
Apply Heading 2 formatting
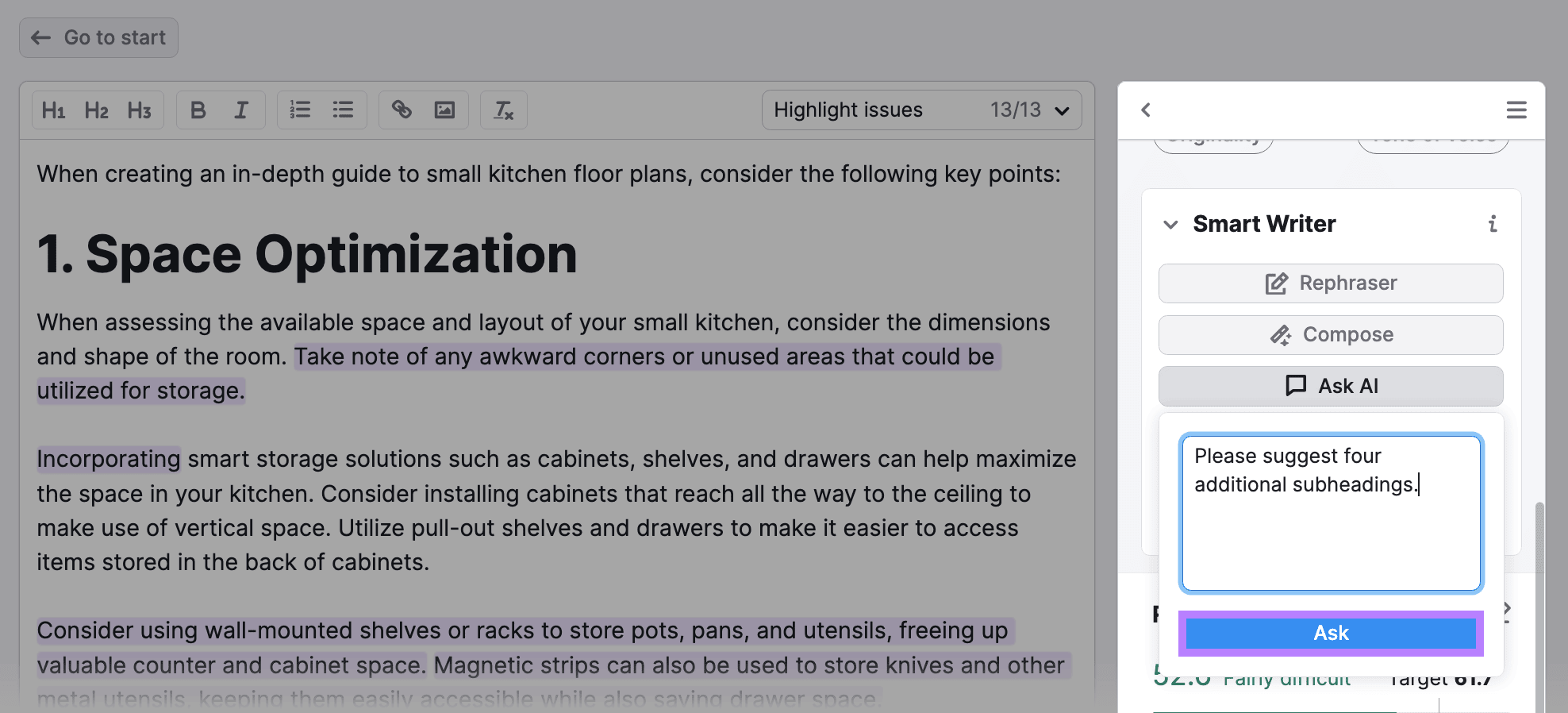[x=96, y=110]
